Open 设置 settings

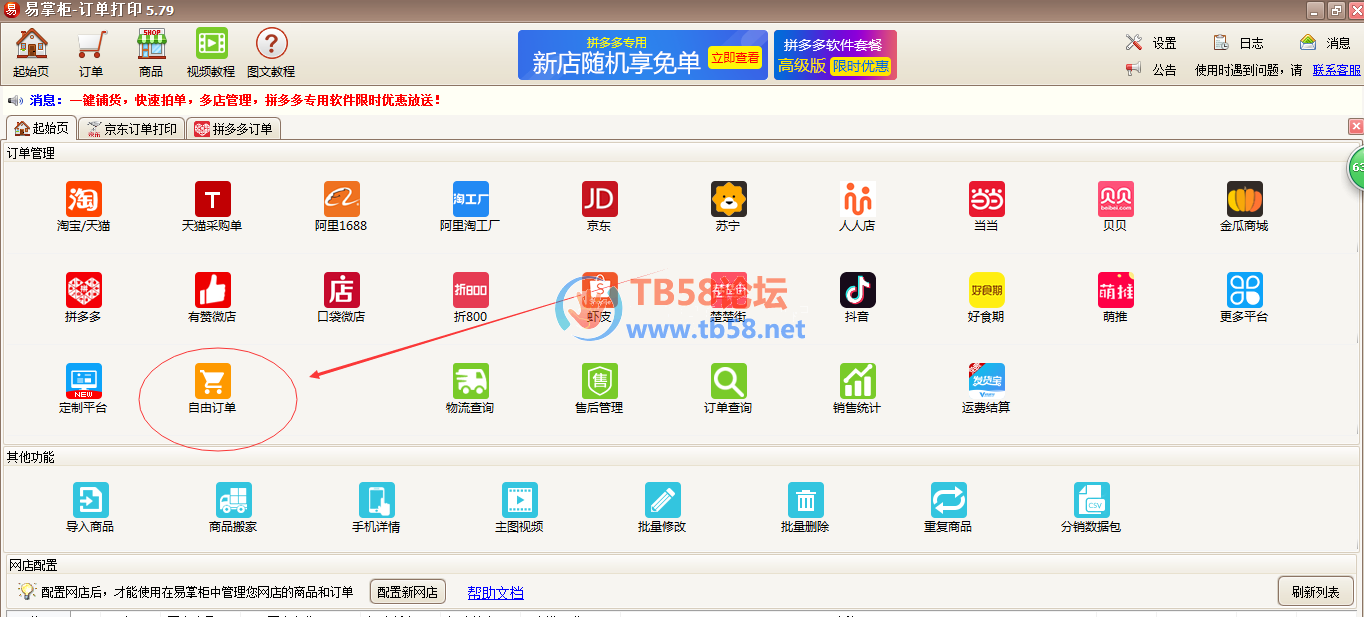pyautogui.click(x=1152, y=43)
